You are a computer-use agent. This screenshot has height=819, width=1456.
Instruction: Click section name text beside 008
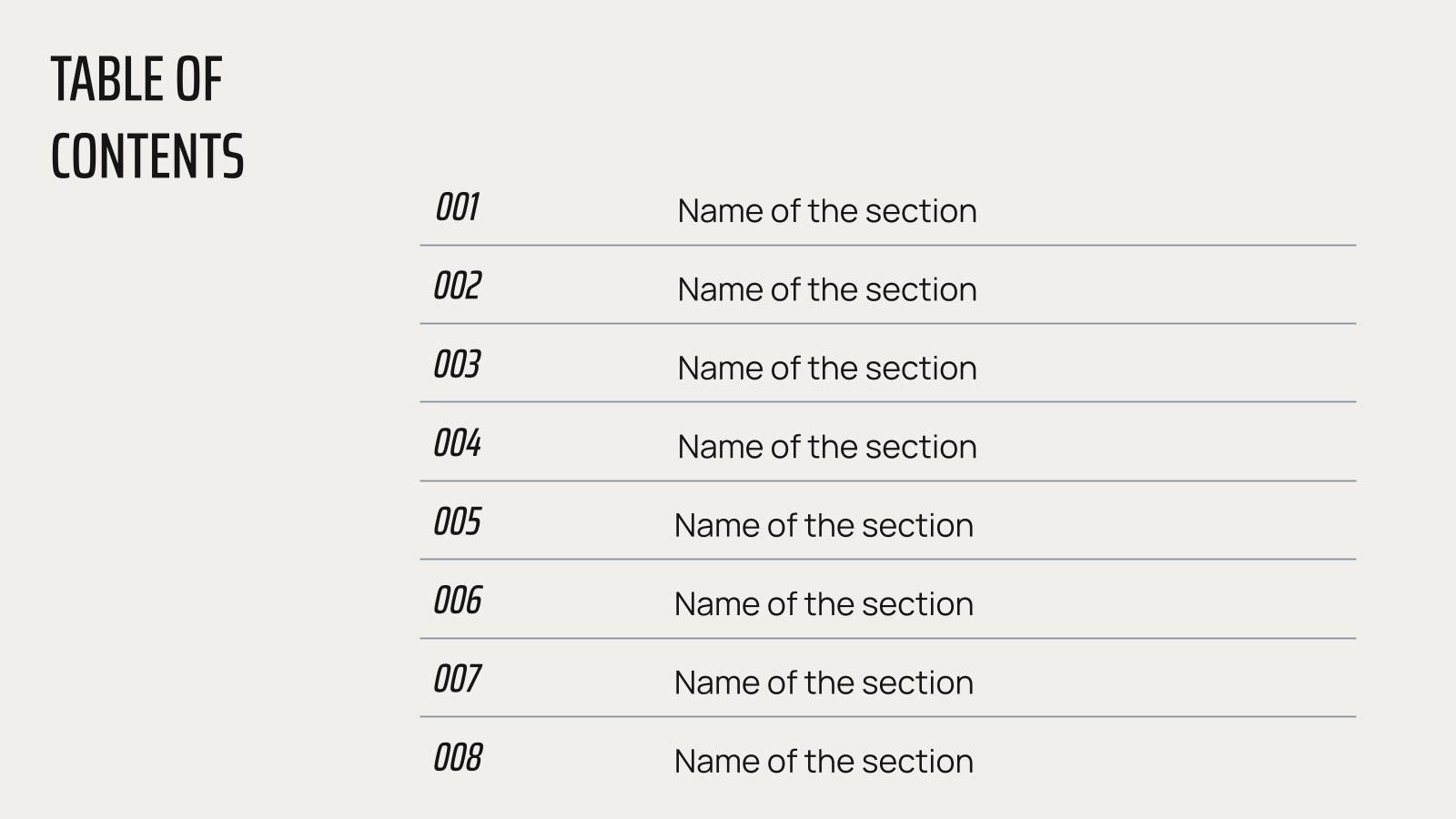[824, 762]
